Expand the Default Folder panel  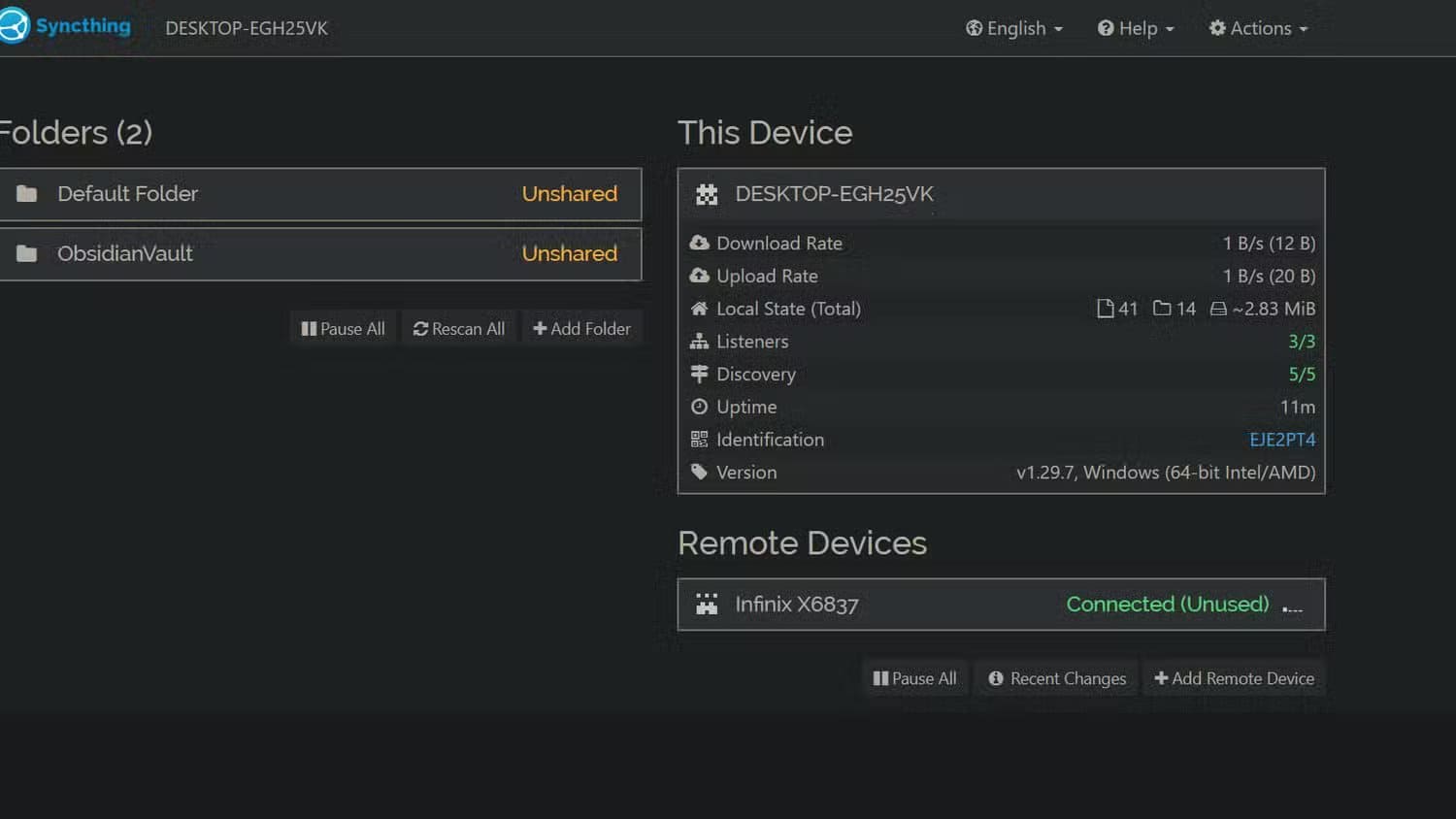pos(320,194)
